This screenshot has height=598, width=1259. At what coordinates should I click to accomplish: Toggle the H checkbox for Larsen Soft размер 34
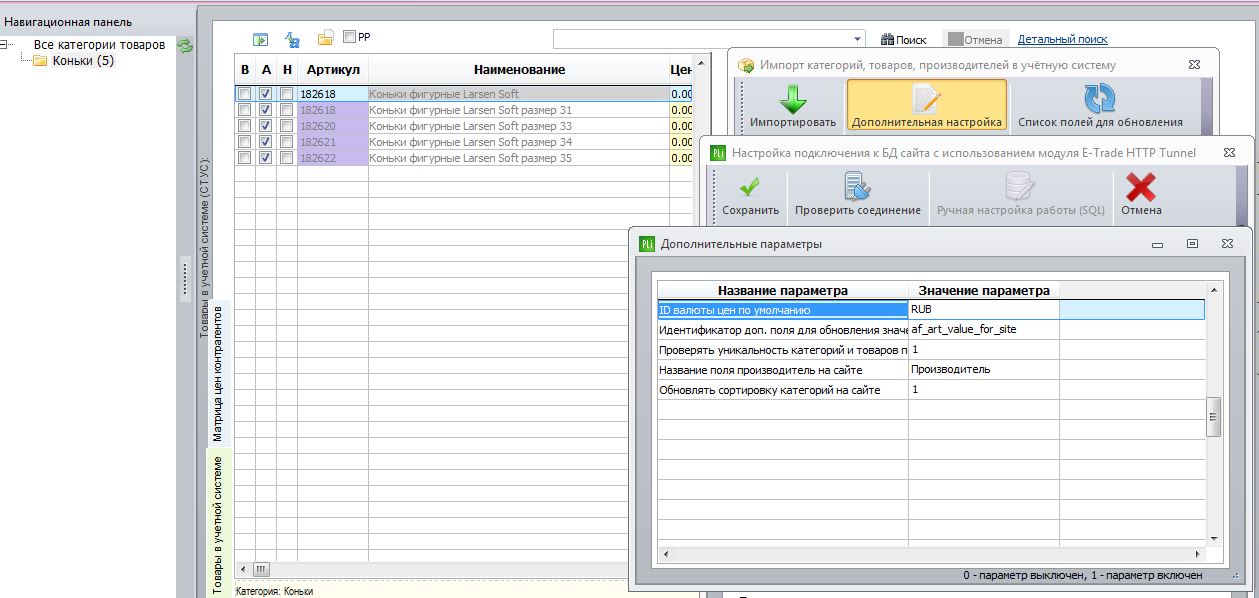point(287,142)
